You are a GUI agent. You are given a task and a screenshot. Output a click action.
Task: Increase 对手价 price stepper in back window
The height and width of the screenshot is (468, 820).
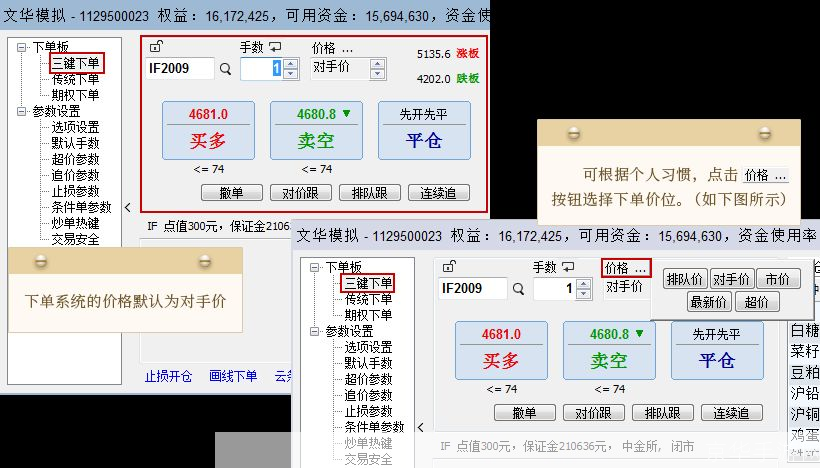tap(377, 64)
